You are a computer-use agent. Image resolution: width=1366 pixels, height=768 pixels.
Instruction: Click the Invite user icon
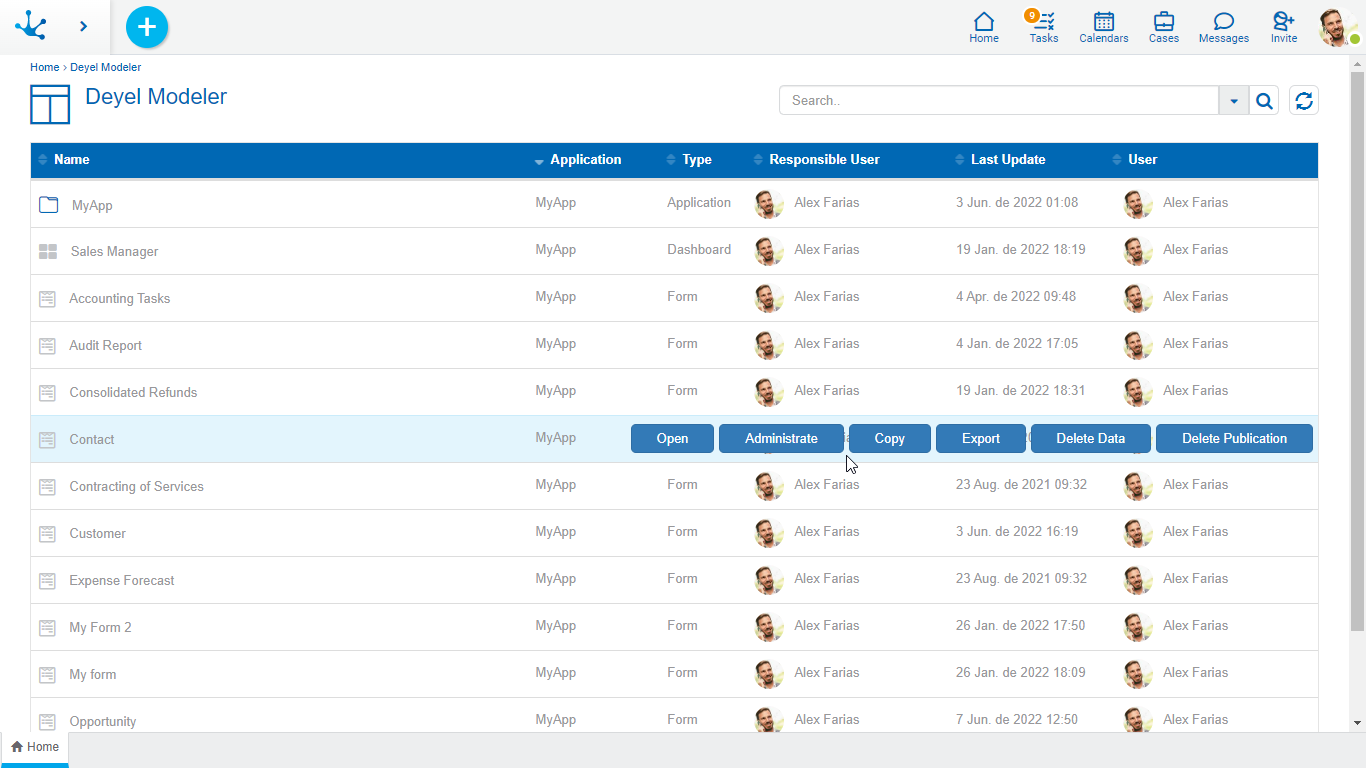click(1284, 27)
